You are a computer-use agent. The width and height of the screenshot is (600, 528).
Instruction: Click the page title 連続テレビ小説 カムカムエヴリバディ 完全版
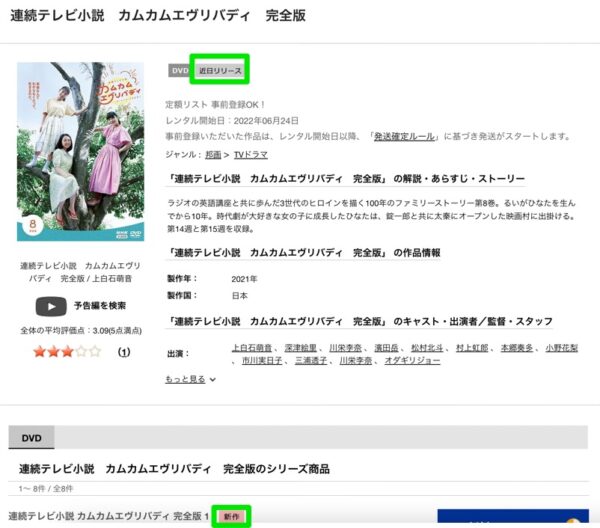pyautogui.click(x=158, y=16)
